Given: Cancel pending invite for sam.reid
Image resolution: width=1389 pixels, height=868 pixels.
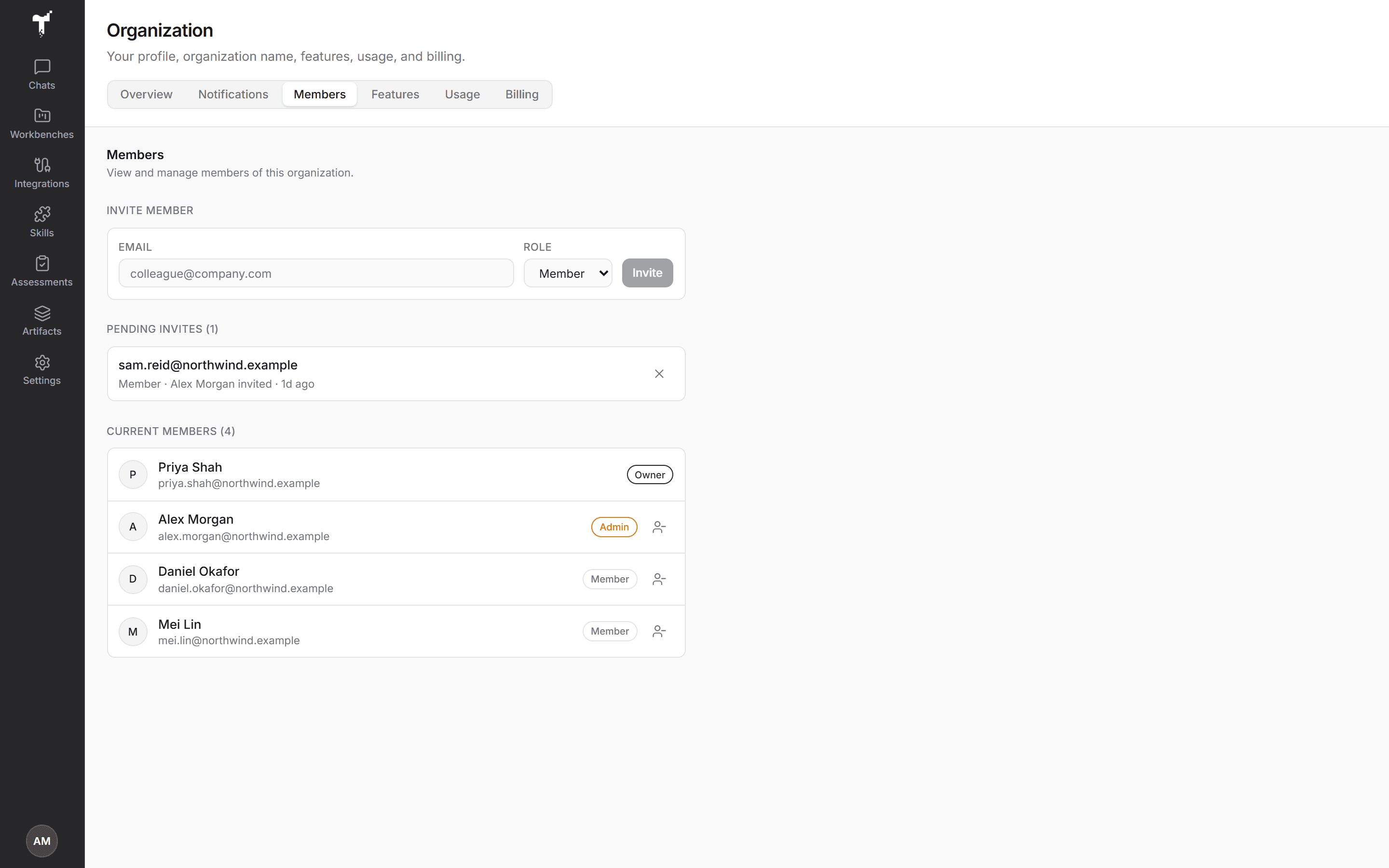Looking at the screenshot, I should (659, 374).
